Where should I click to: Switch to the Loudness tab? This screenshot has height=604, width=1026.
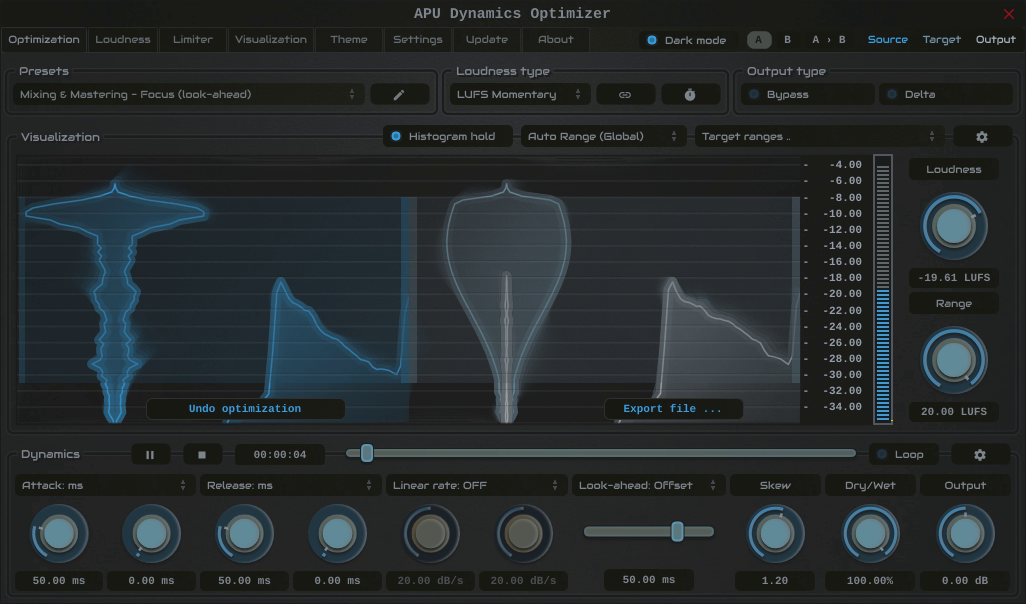tap(122, 39)
